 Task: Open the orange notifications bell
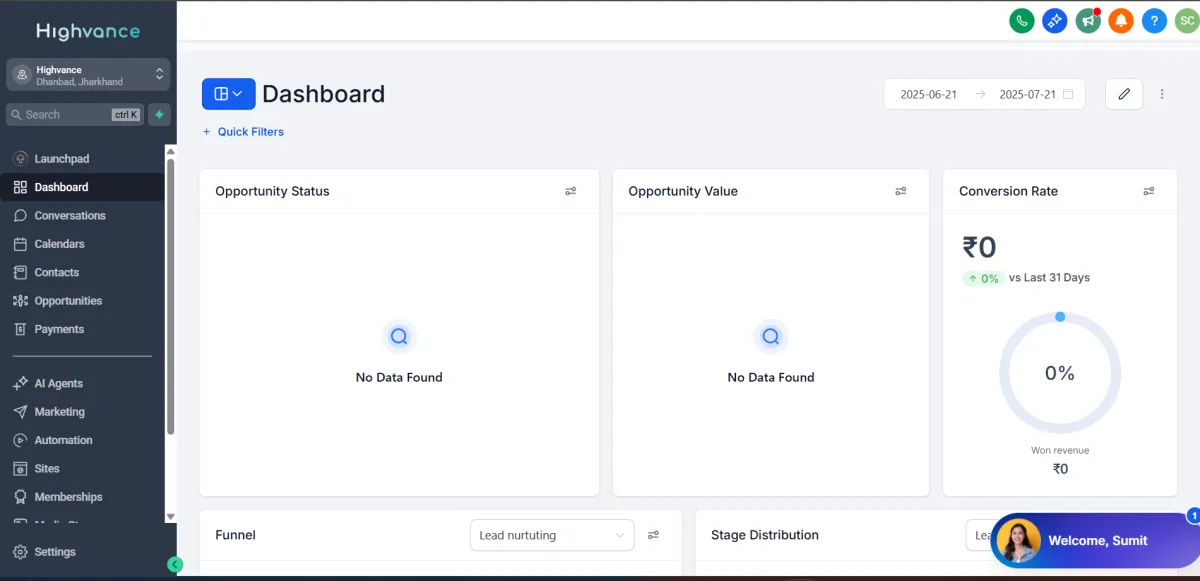[x=1121, y=20]
